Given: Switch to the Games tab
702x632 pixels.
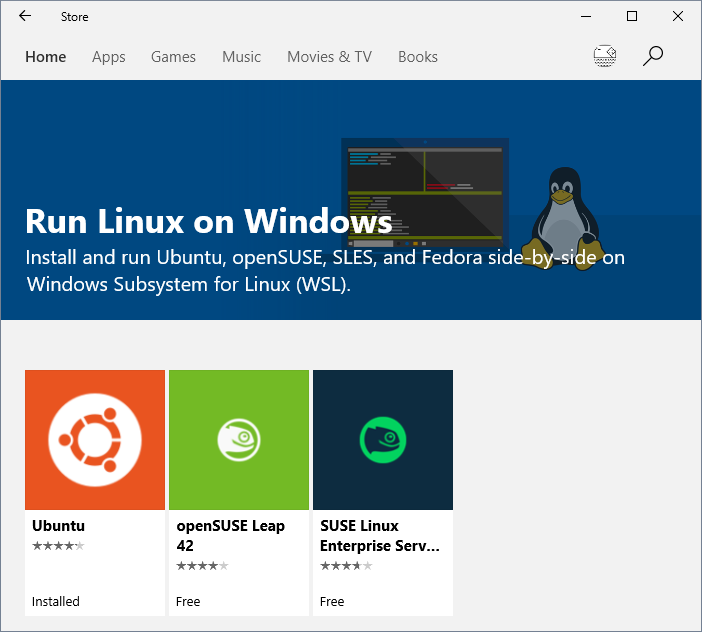Looking at the screenshot, I should [173, 57].
